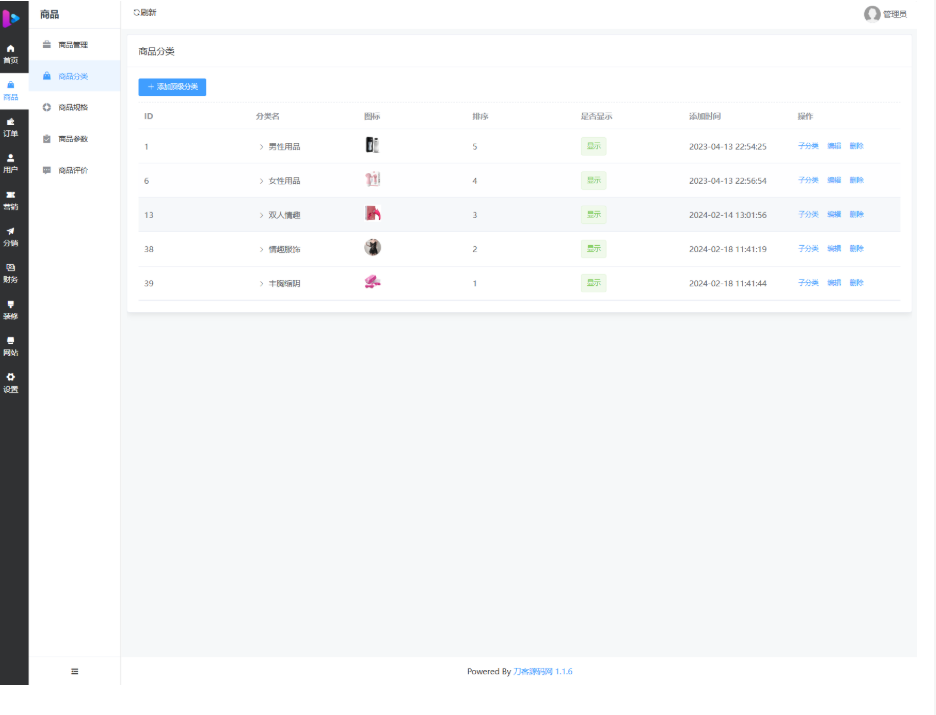This screenshot has width=936, height=715.
Task: Click 编辑 link for 情趣服饰
Action: [834, 248]
